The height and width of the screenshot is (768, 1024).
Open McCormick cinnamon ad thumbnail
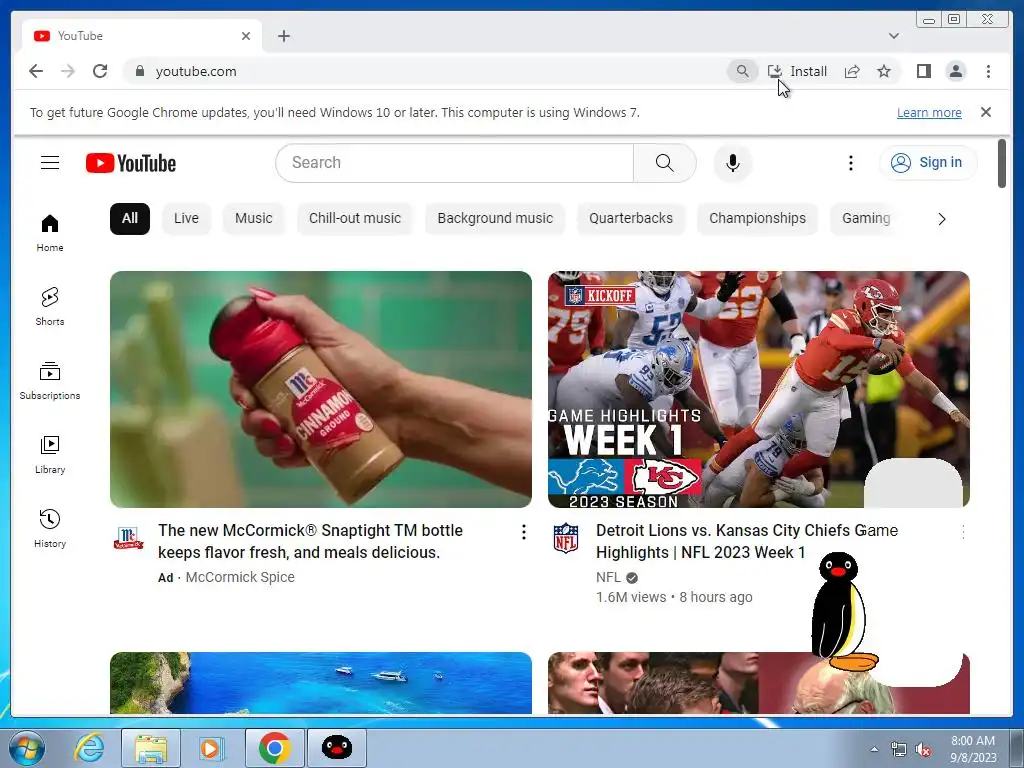pyautogui.click(x=321, y=389)
